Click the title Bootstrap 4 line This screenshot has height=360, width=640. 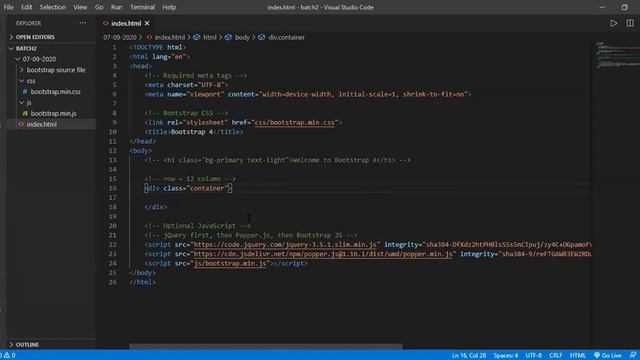[x=193, y=132]
